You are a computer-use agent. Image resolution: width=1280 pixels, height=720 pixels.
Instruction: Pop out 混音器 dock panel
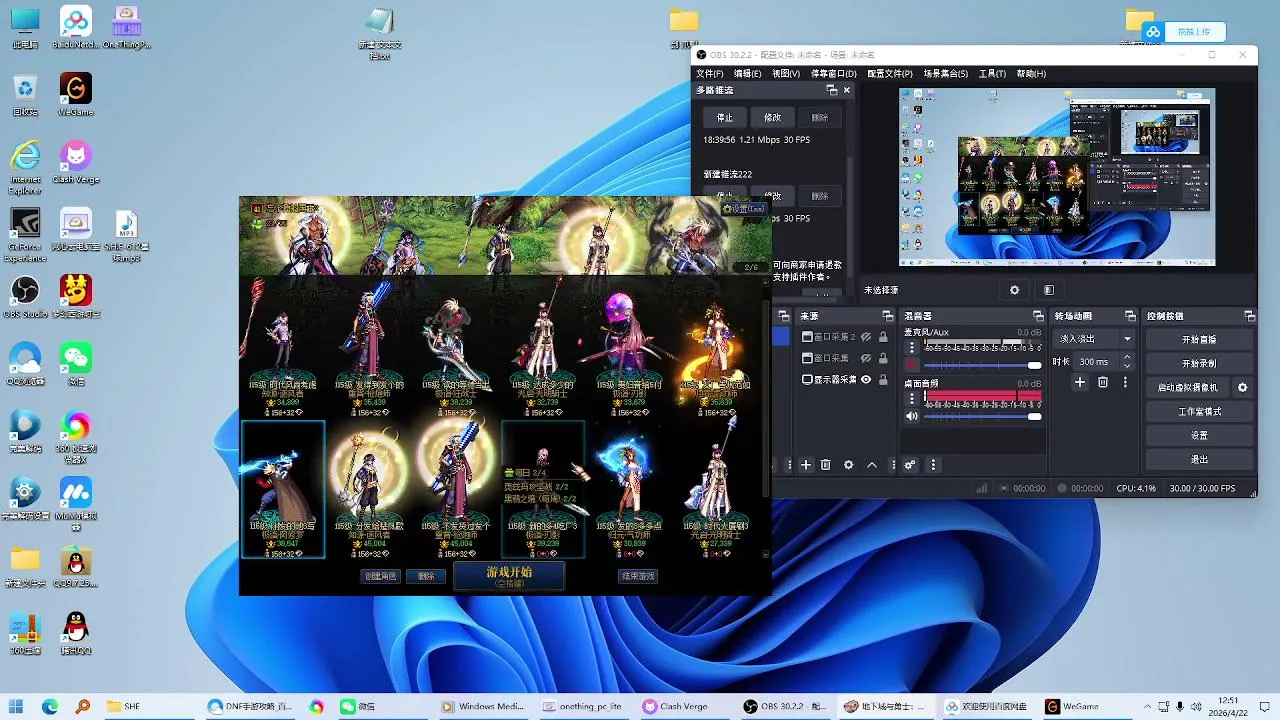pos(1040,316)
